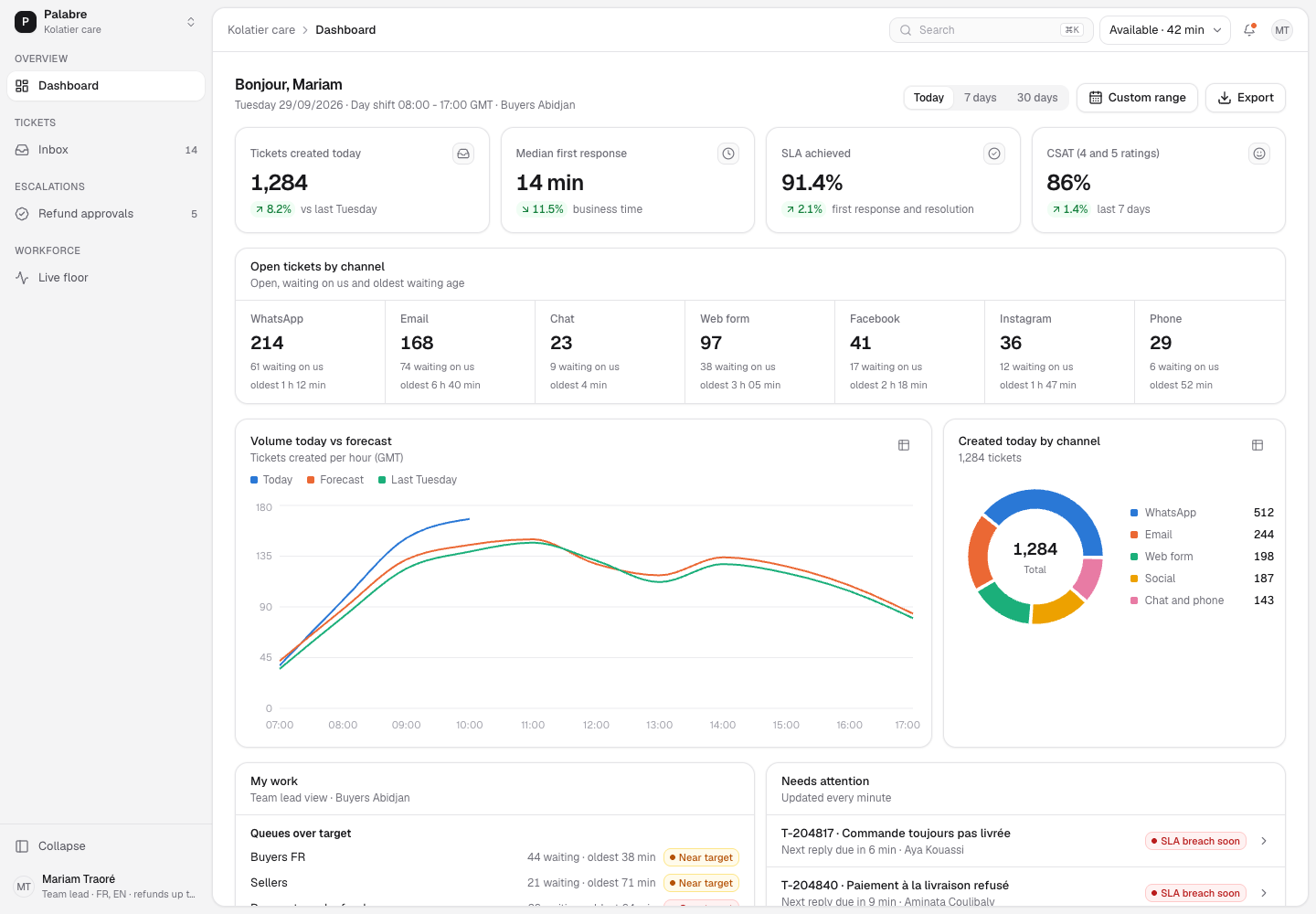The image size is (1316, 914).
Task: Switch to the 30 days range
Action: click(1037, 98)
